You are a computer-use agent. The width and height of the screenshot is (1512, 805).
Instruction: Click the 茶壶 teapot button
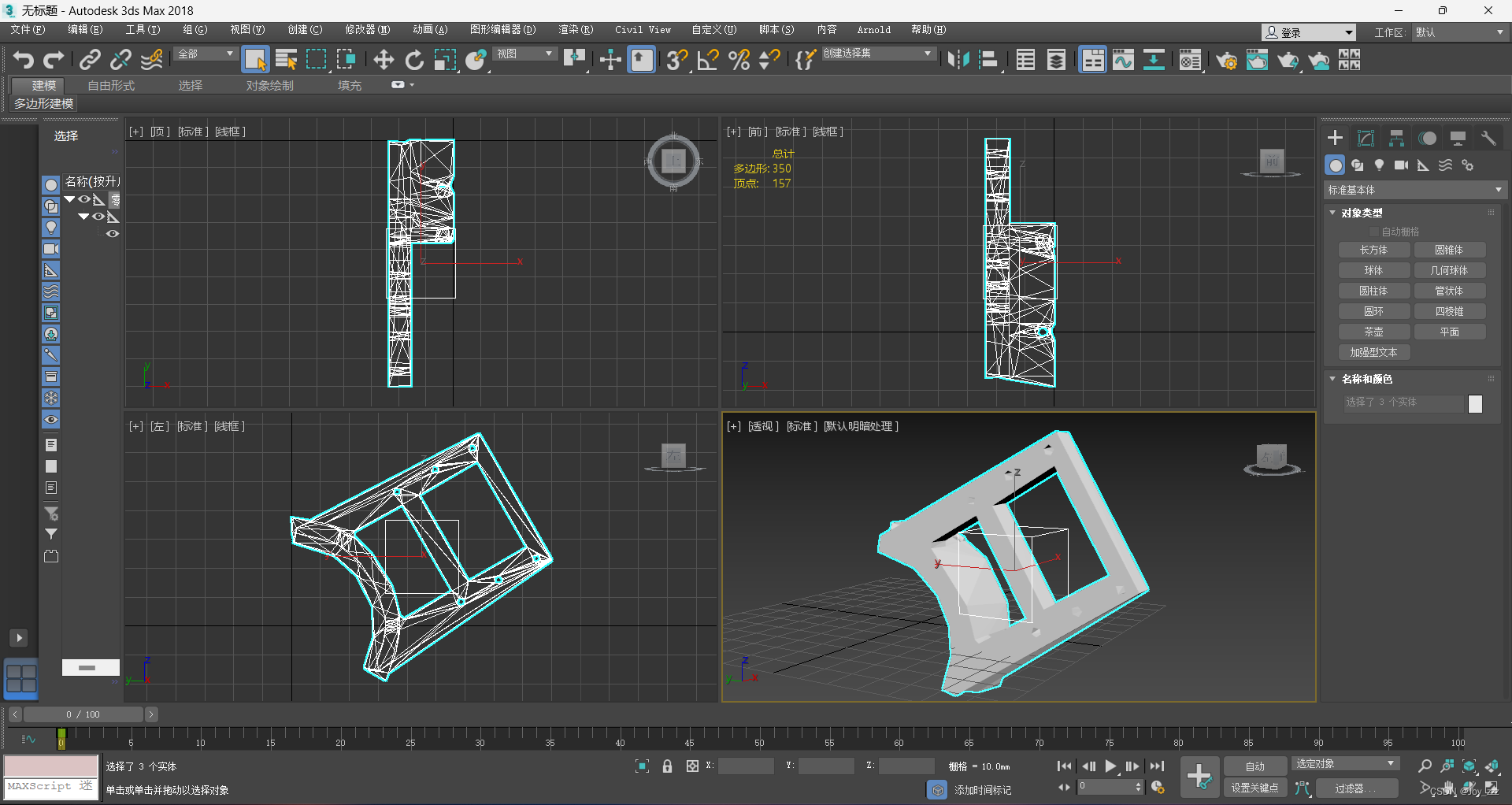[1373, 332]
